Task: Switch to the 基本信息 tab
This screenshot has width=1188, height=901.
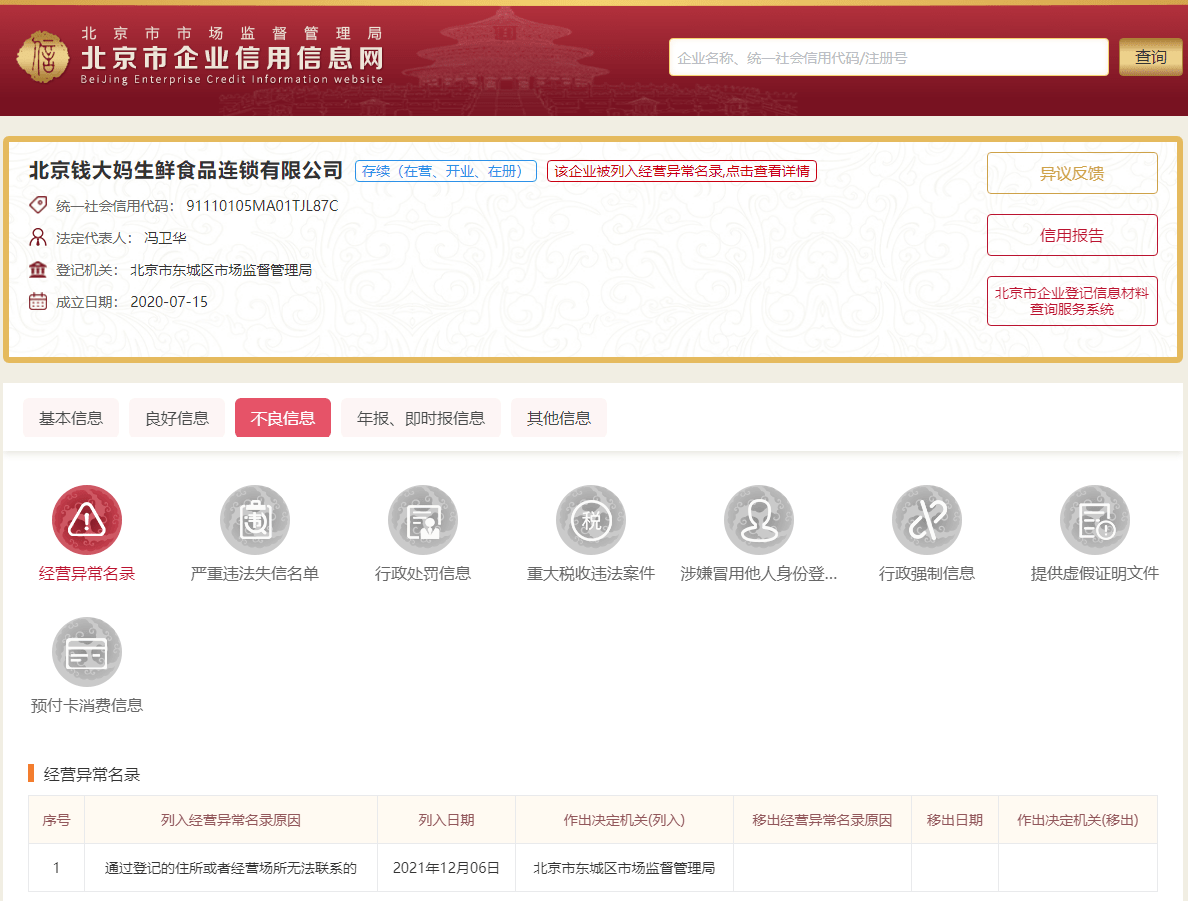Action: 70,418
